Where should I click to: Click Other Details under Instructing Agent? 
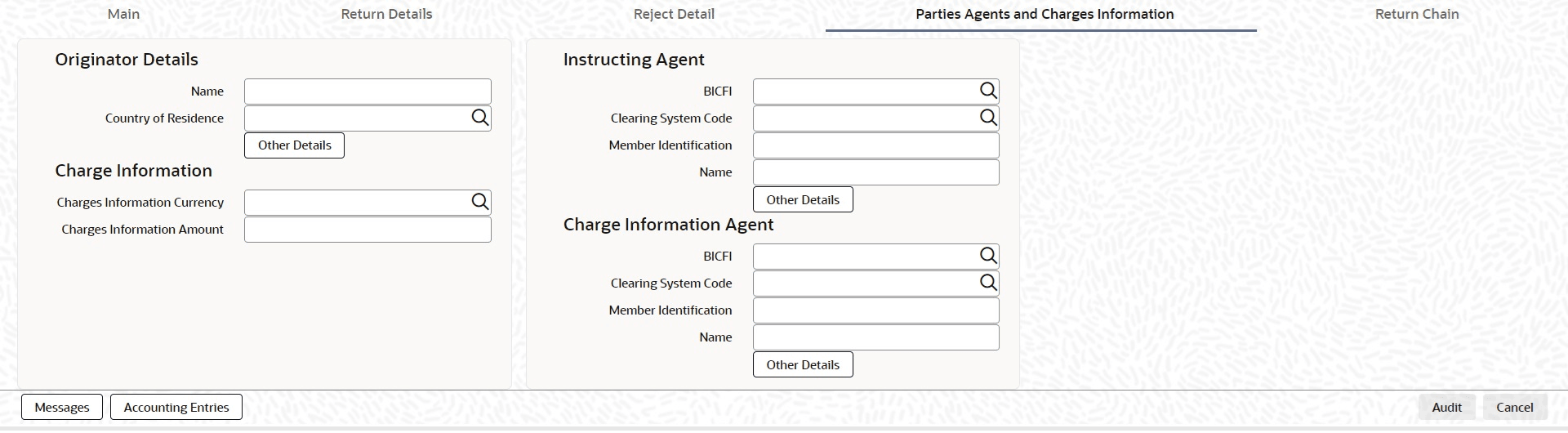802,200
